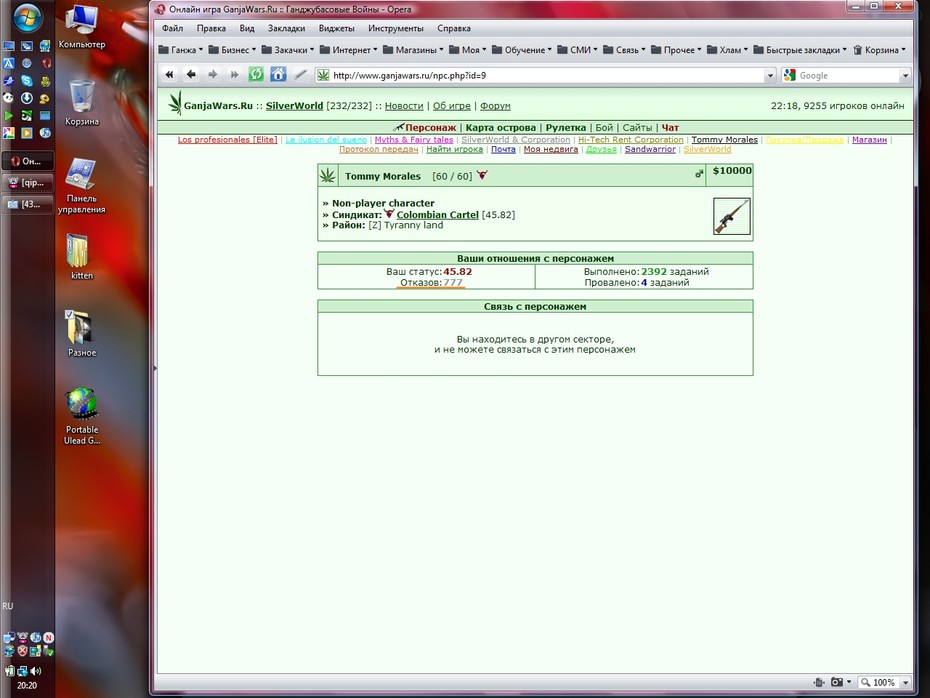
Task: Open the Справка menu
Action: (454, 28)
